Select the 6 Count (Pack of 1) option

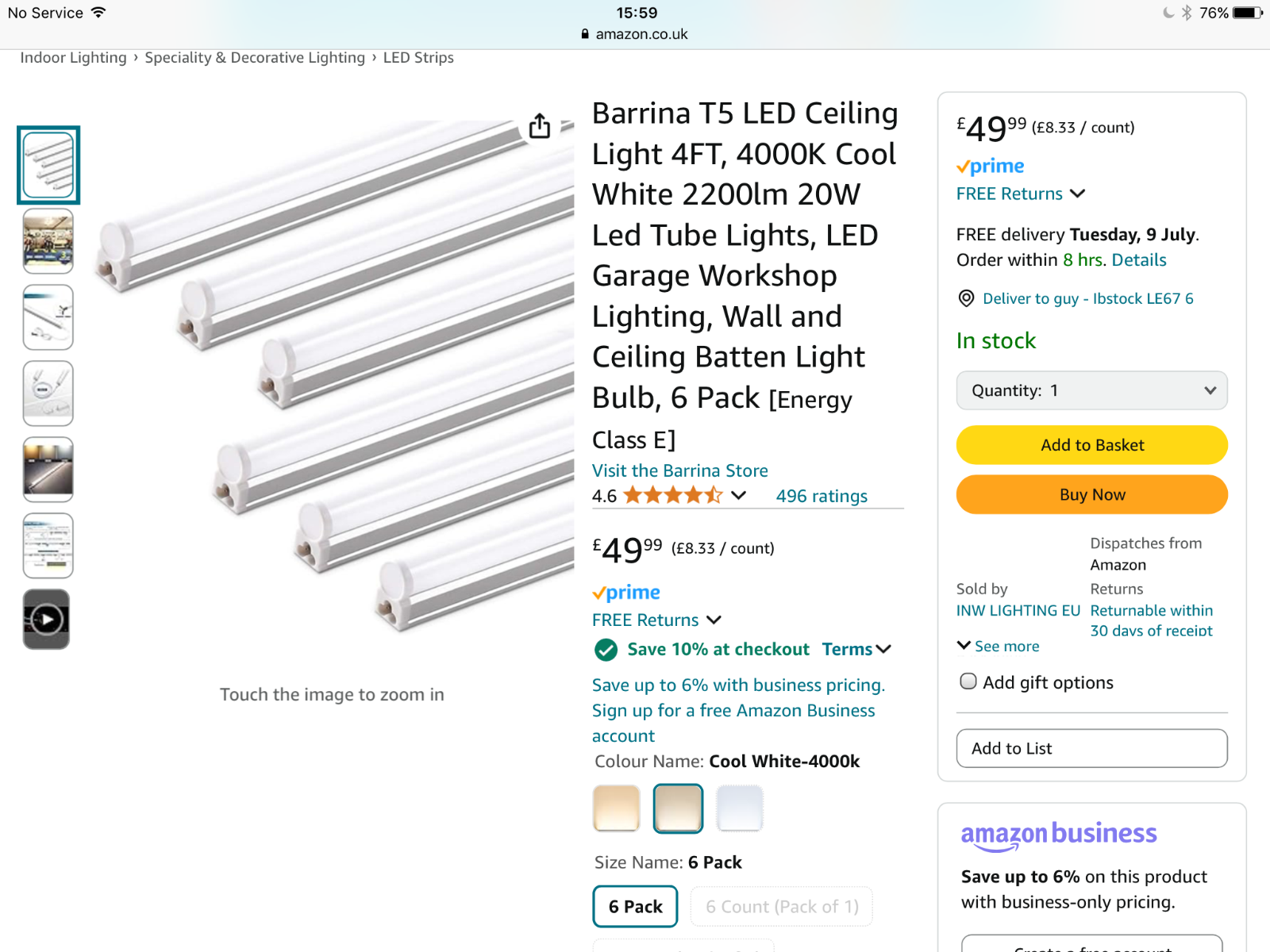click(x=782, y=906)
